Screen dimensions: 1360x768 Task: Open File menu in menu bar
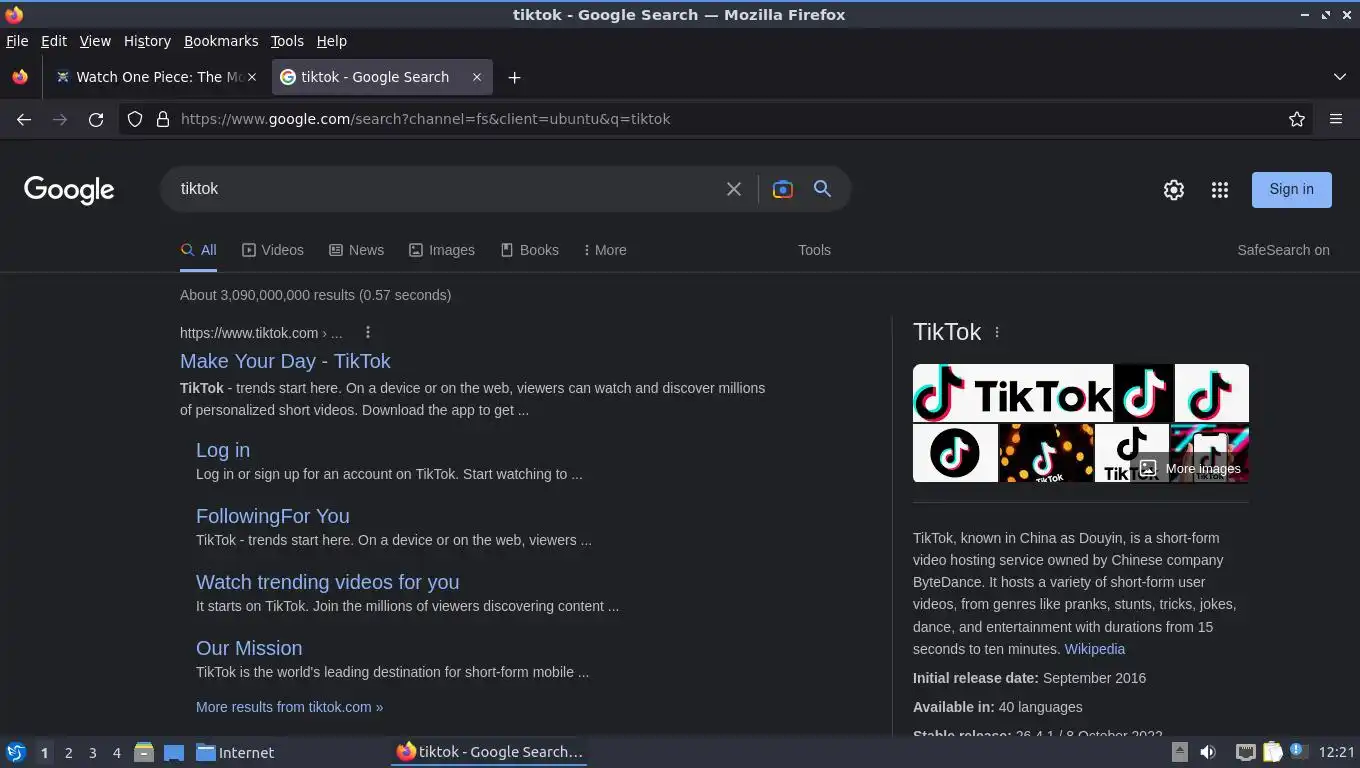click(x=17, y=41)
